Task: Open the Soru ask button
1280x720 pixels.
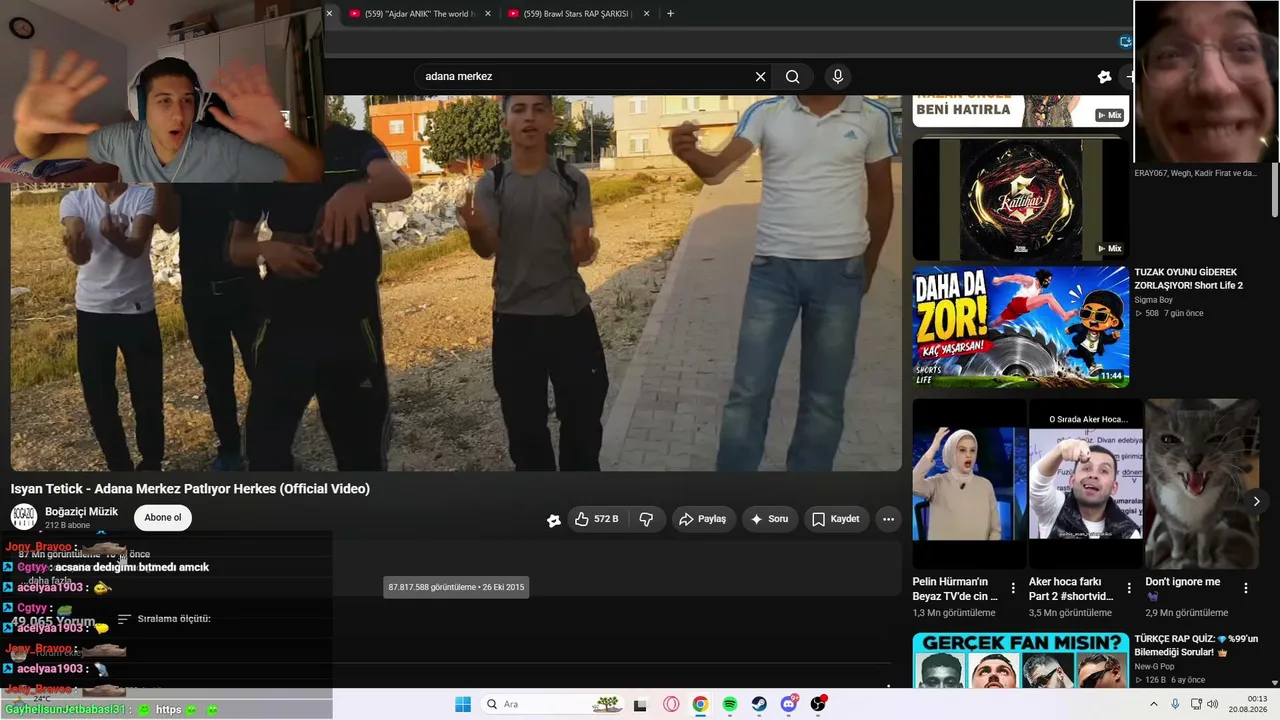Action: [770, 519]
